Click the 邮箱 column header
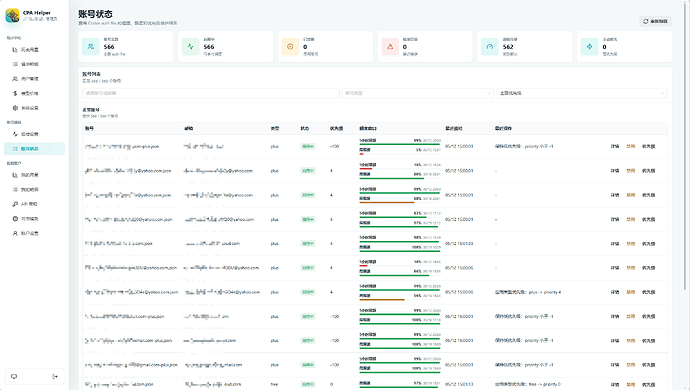690x390 pixels. [188, 129]
